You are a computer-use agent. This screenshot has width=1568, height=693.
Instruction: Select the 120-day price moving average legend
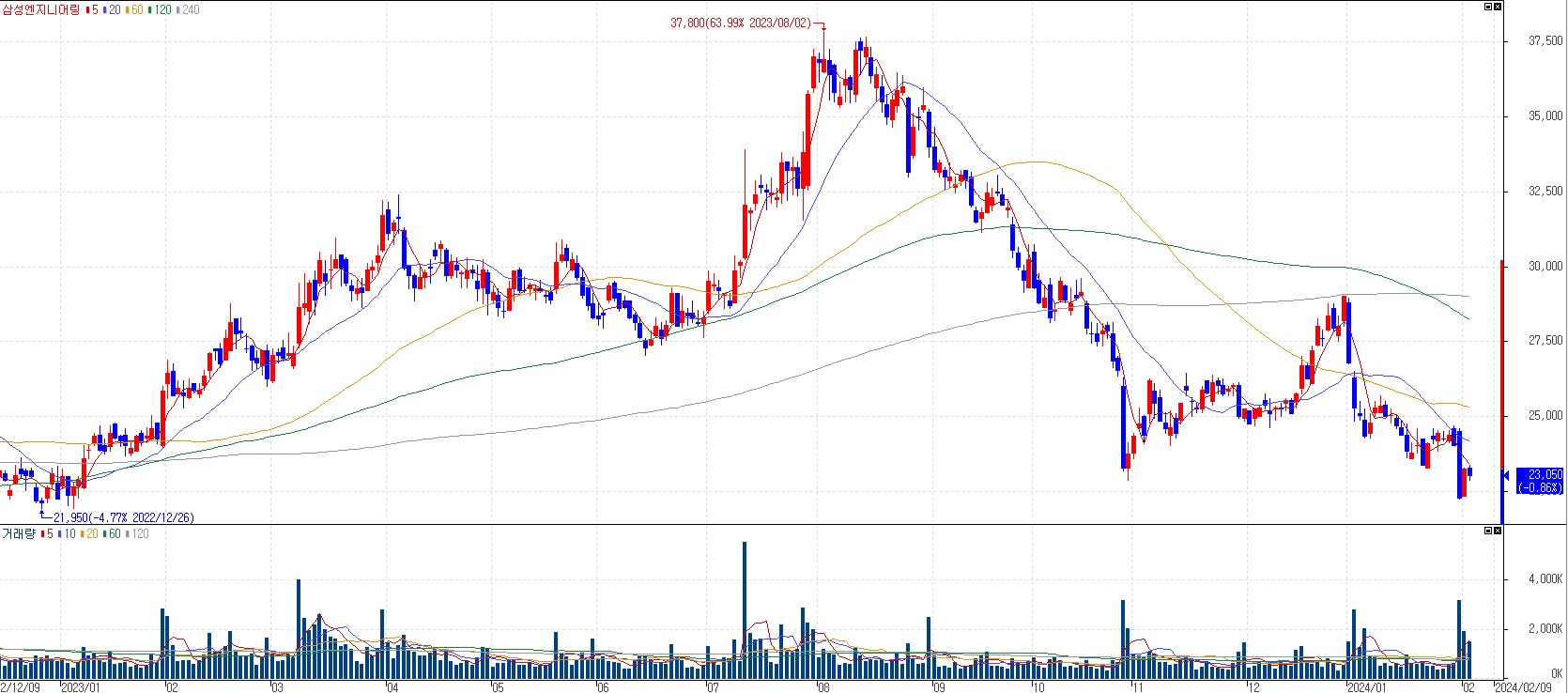[159, 9]
